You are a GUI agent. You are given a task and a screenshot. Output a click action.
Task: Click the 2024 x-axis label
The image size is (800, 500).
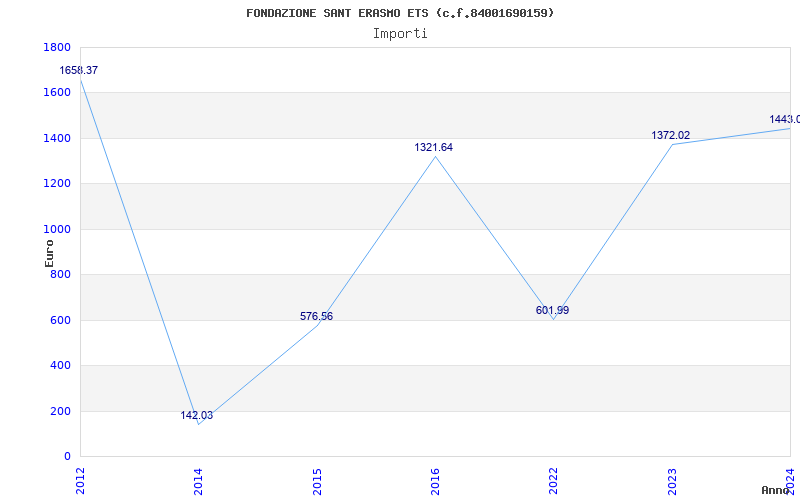tap(790, 481)
